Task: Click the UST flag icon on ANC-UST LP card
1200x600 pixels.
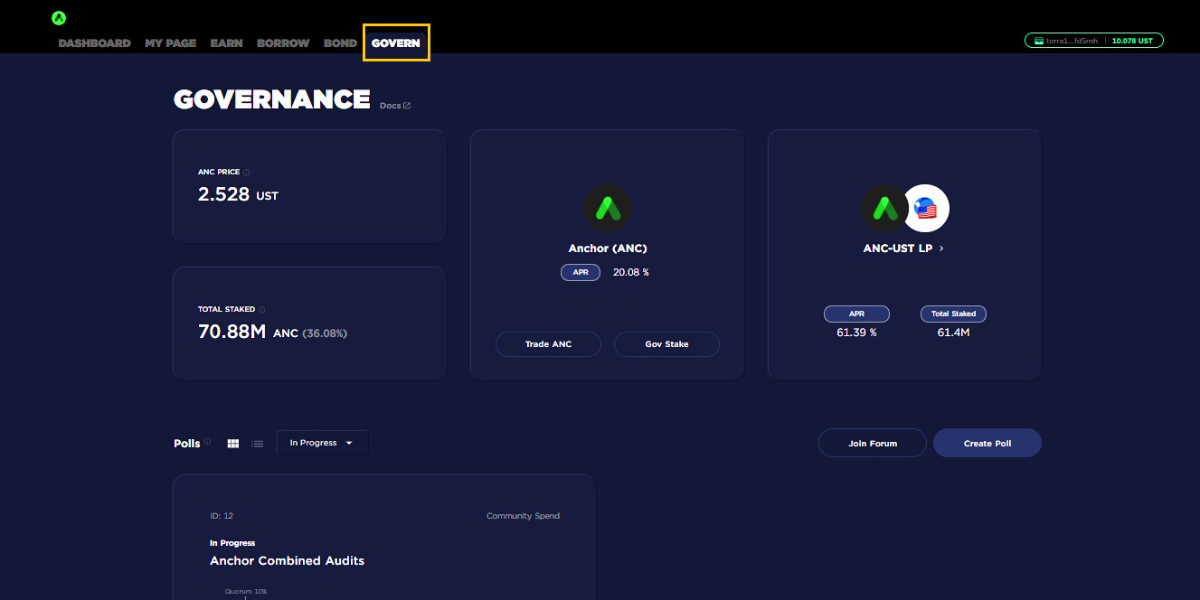Action: coord(926,209)
